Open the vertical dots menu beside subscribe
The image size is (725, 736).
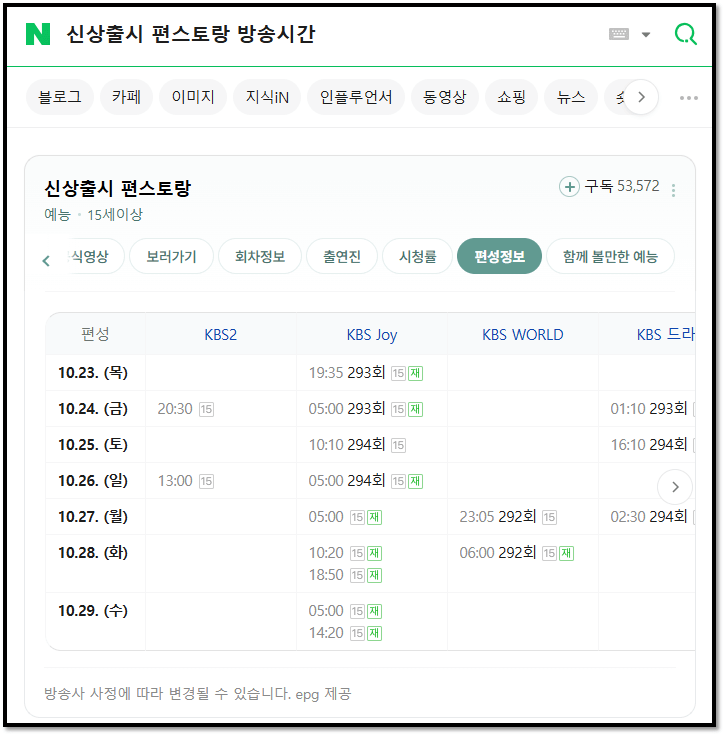[673, 190]
